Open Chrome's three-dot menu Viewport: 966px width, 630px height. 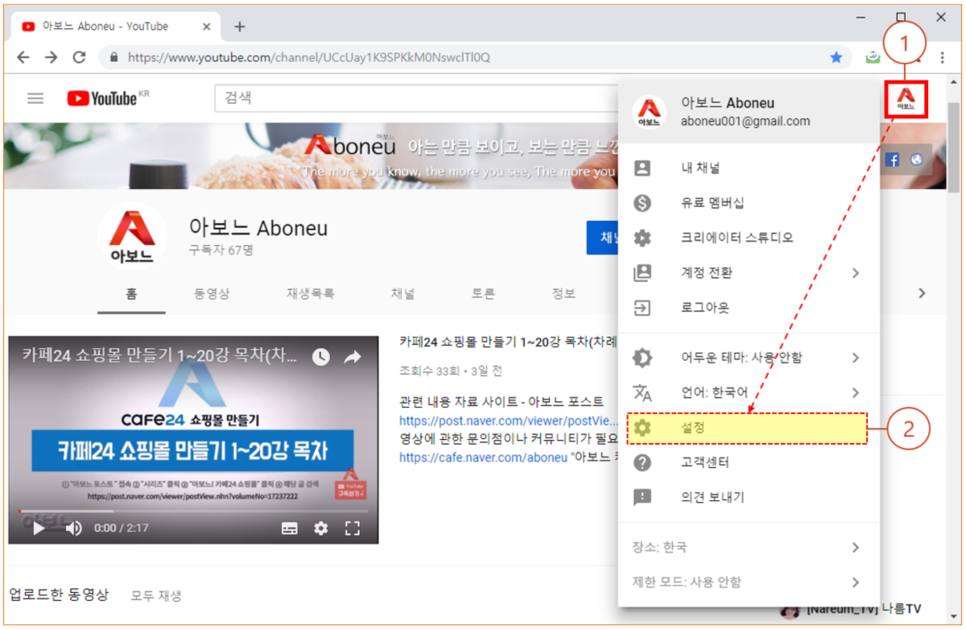[942, 57]
